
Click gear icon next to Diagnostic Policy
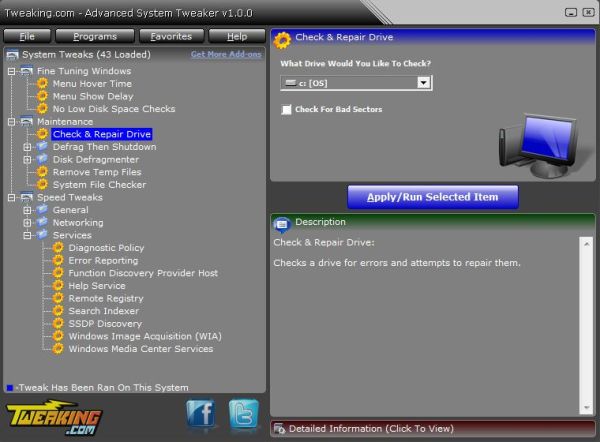(58, 248)
